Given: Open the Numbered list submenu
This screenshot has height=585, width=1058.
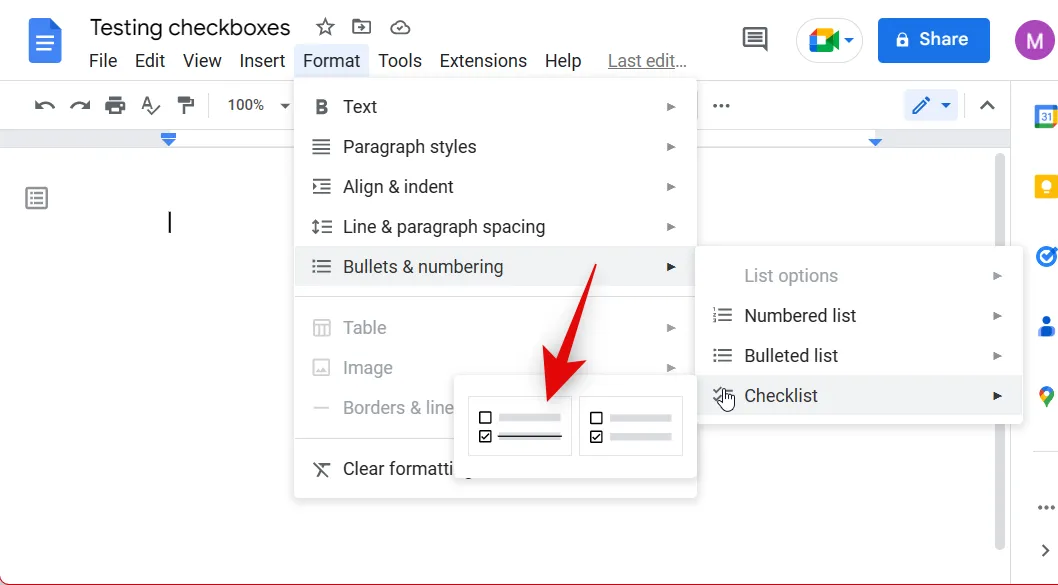Looking at the screenshot, I should (x=859, y=315).
